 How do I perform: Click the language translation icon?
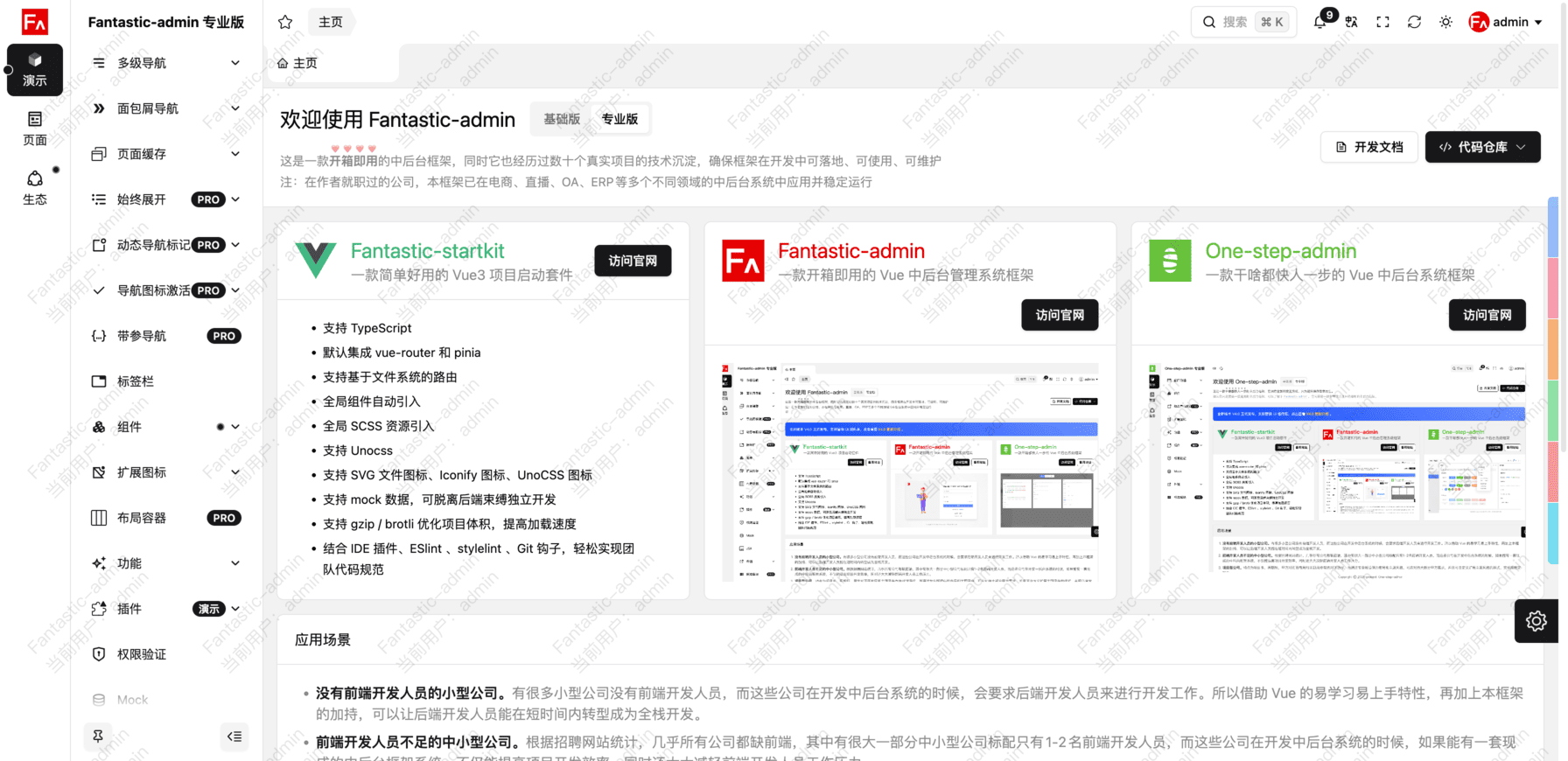tap(1352, 22)
